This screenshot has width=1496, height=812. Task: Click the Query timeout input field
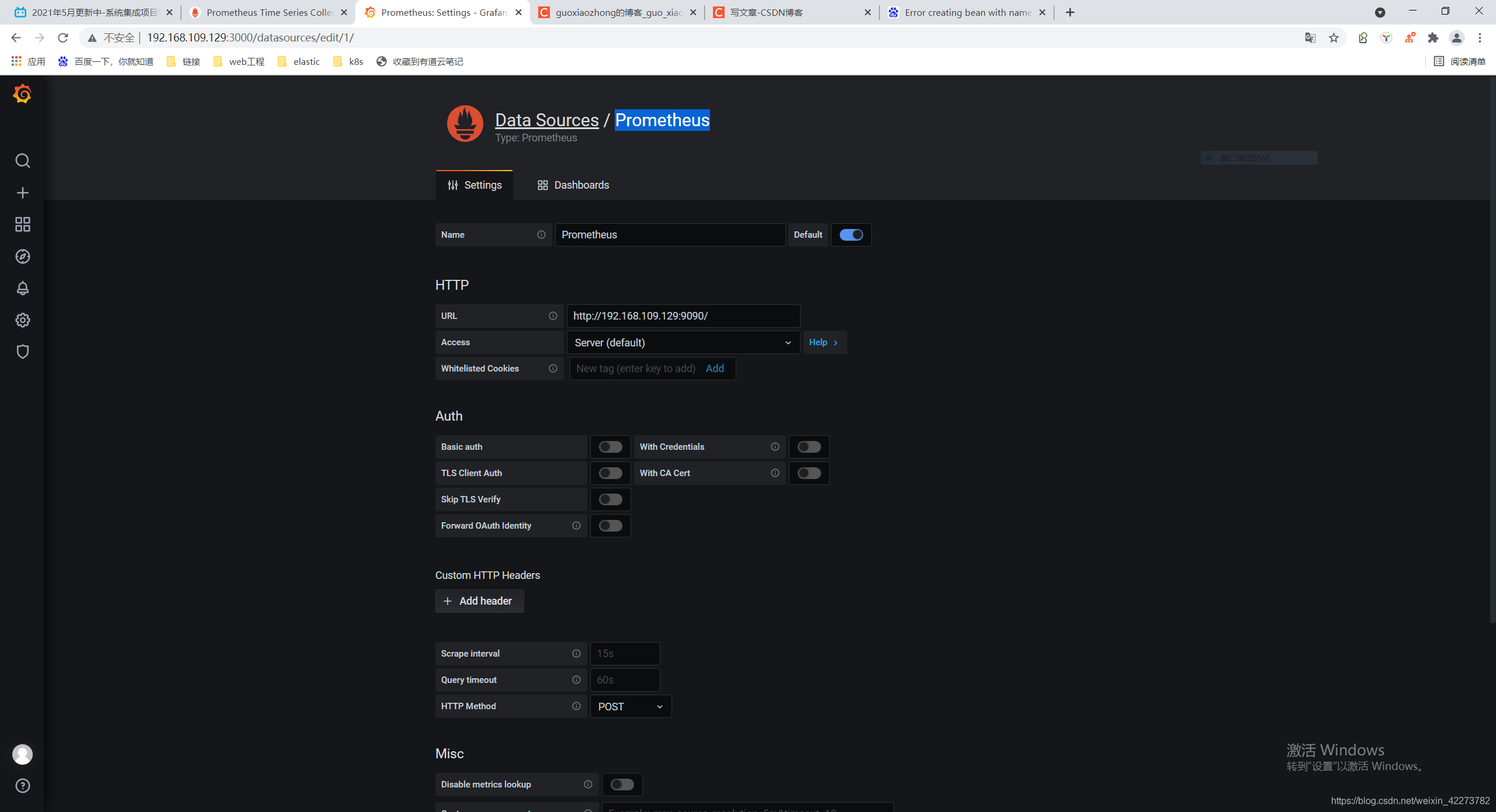(625, 680)
